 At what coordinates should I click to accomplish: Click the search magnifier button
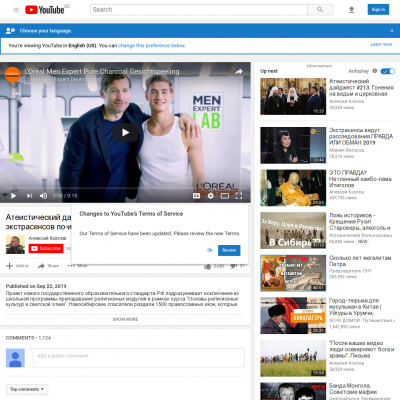pyautogui.click(x=320, y=10)
